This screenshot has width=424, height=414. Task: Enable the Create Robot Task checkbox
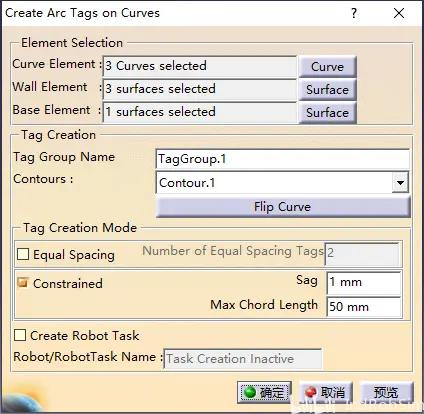[20, 335]
